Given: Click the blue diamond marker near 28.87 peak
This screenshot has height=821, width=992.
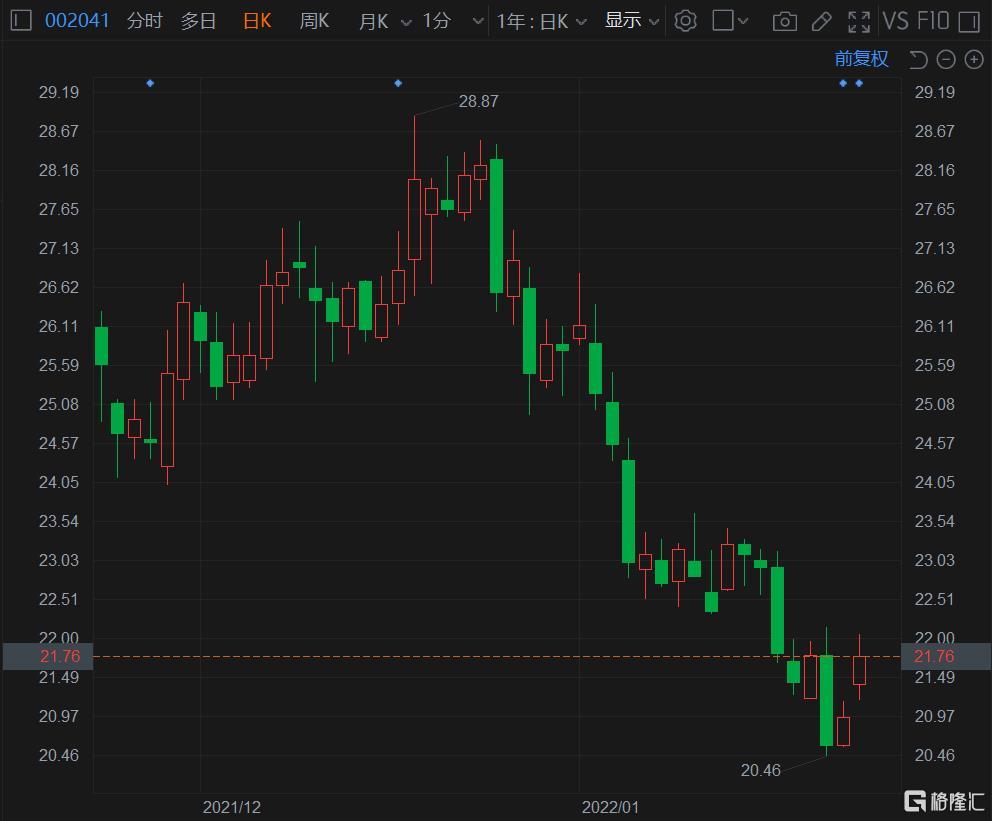Looking at the screenshot, I should 398,83.
